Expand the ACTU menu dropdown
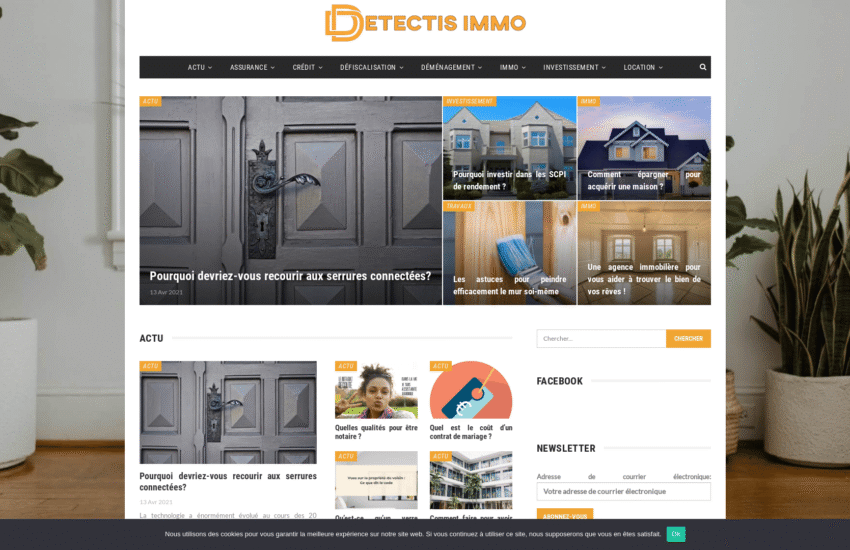Screen dimensions: 850x550 tap(199, 67)
